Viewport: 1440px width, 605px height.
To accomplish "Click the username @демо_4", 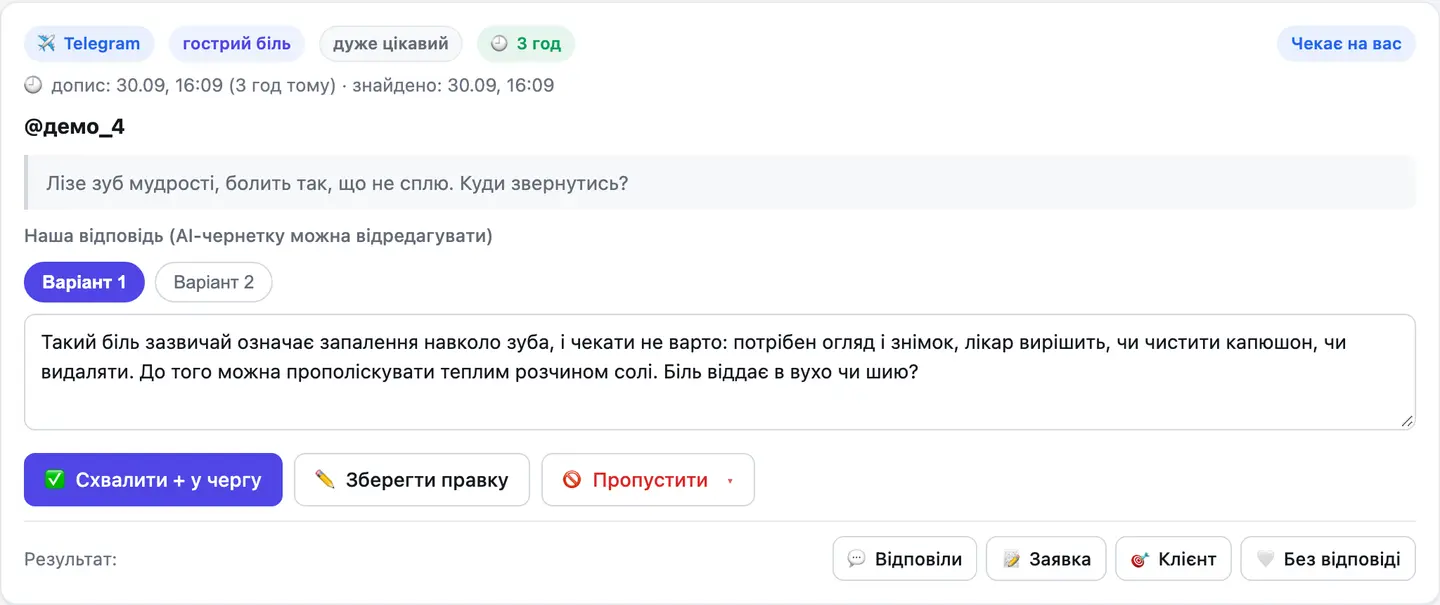I will point(74,127).
